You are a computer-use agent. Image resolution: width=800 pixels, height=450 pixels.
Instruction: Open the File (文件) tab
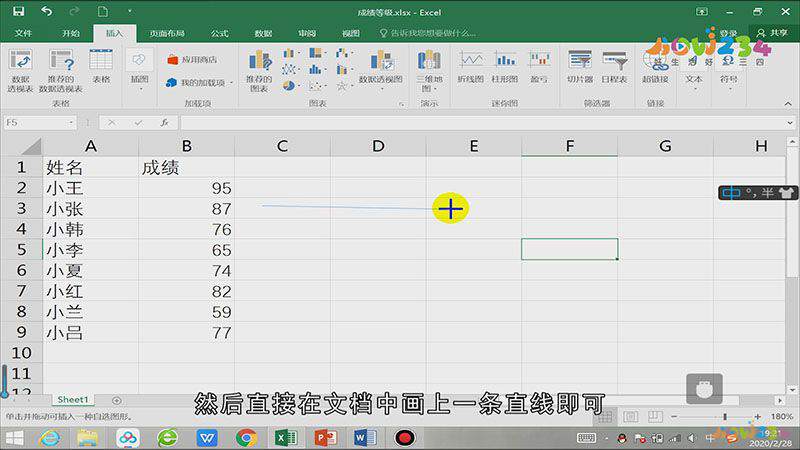pyautogui.click(x=23, y=33)
